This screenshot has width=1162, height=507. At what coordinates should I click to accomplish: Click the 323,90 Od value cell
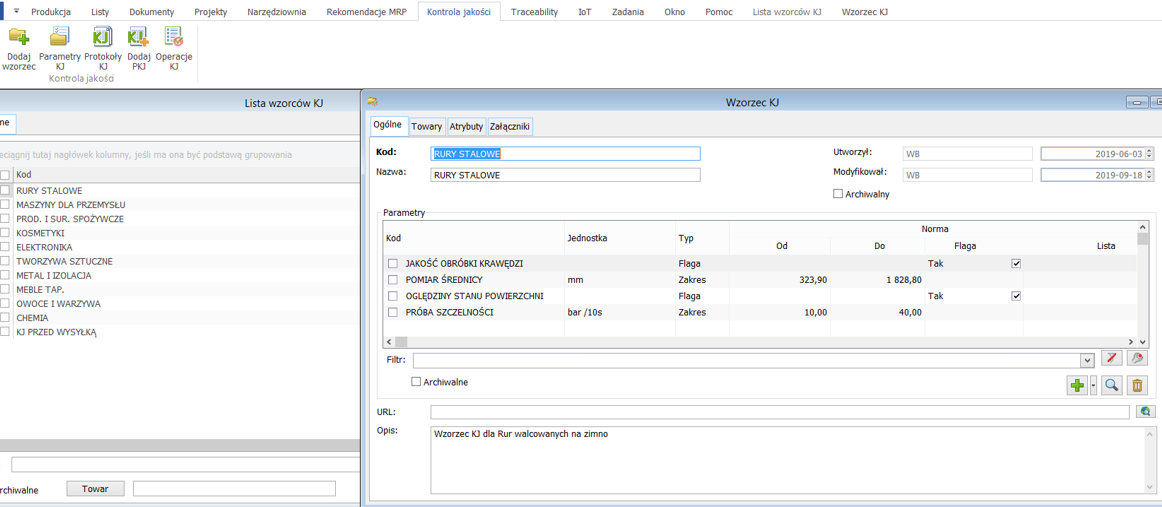coord(780,279)
